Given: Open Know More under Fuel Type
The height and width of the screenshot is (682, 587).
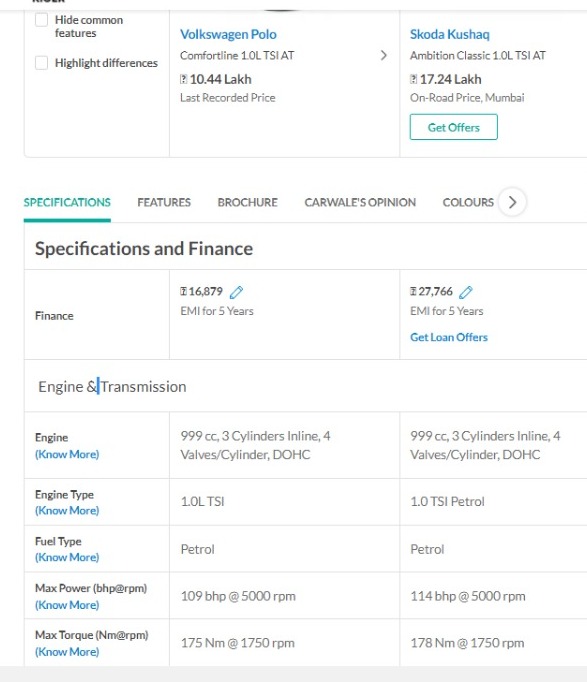Looking at the screenshot, I should click(x=67, y=557).
